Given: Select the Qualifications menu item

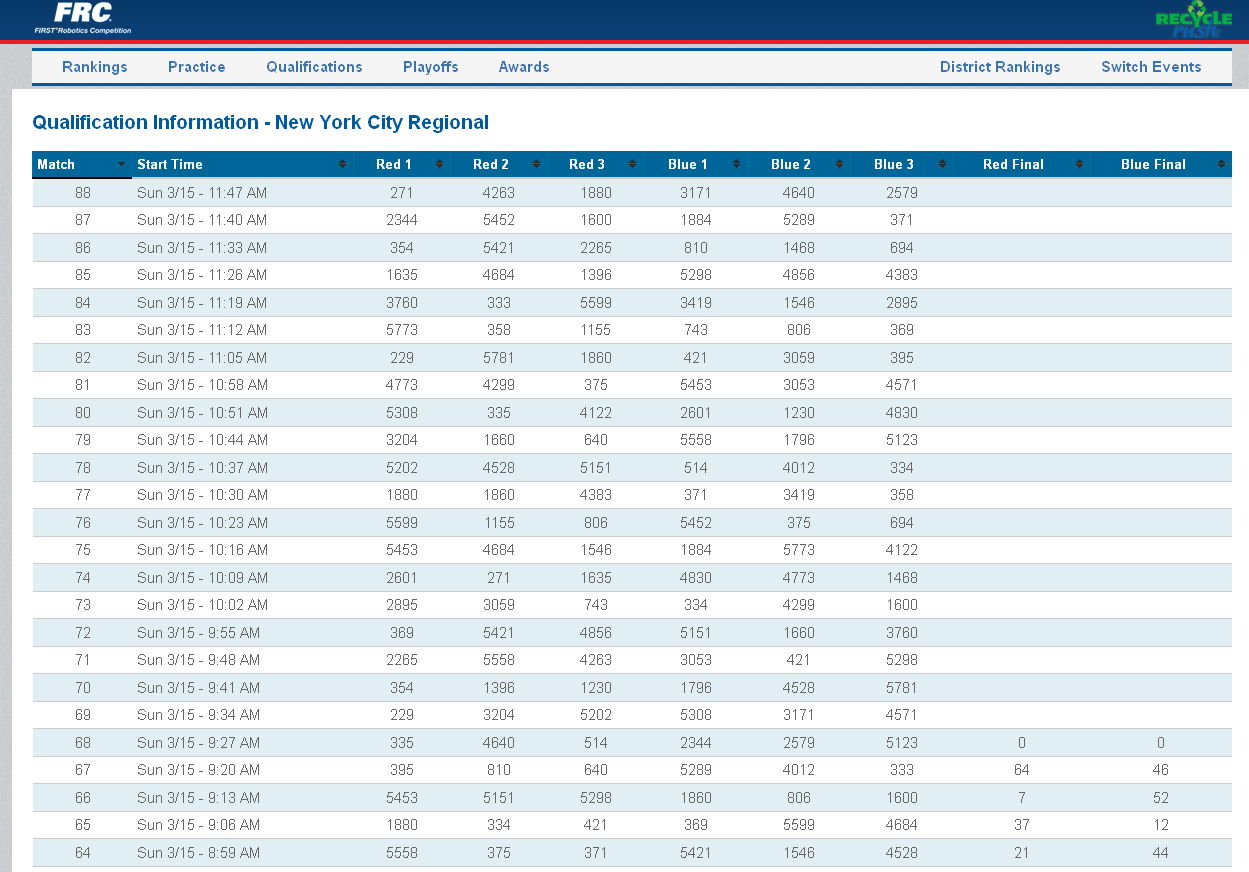Looking at the screenshot, I should pos(314,67).
